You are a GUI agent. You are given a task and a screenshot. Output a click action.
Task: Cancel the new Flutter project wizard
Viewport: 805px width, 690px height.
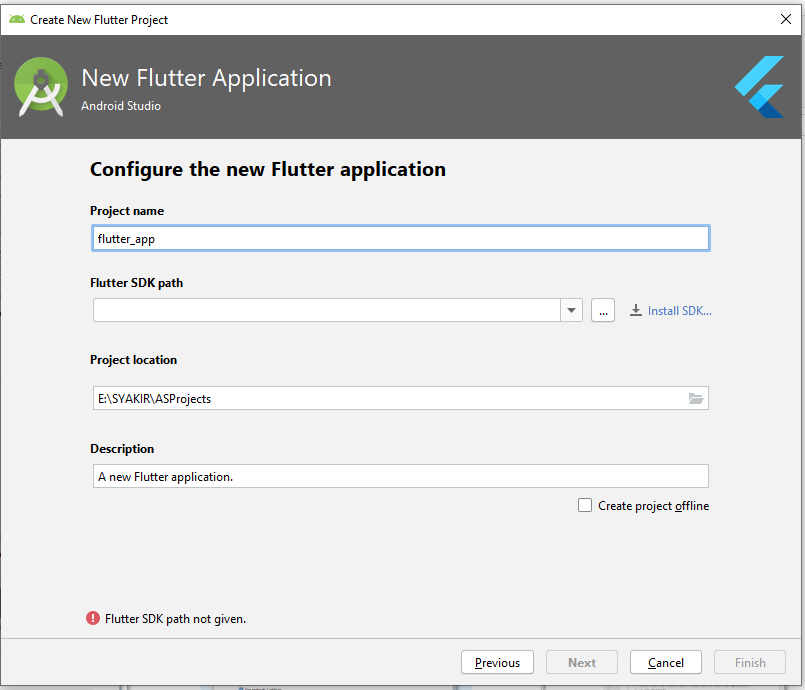pos(666,662)
